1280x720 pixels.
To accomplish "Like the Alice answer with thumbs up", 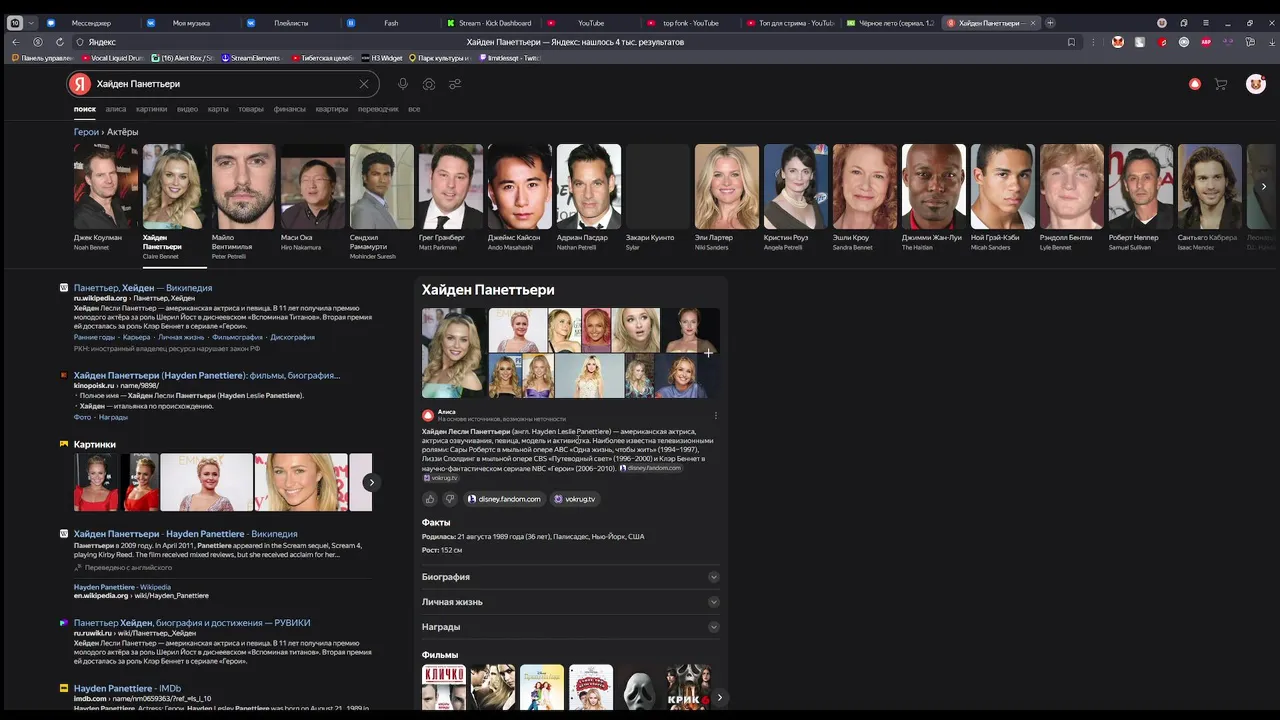I will coord(430,499).
